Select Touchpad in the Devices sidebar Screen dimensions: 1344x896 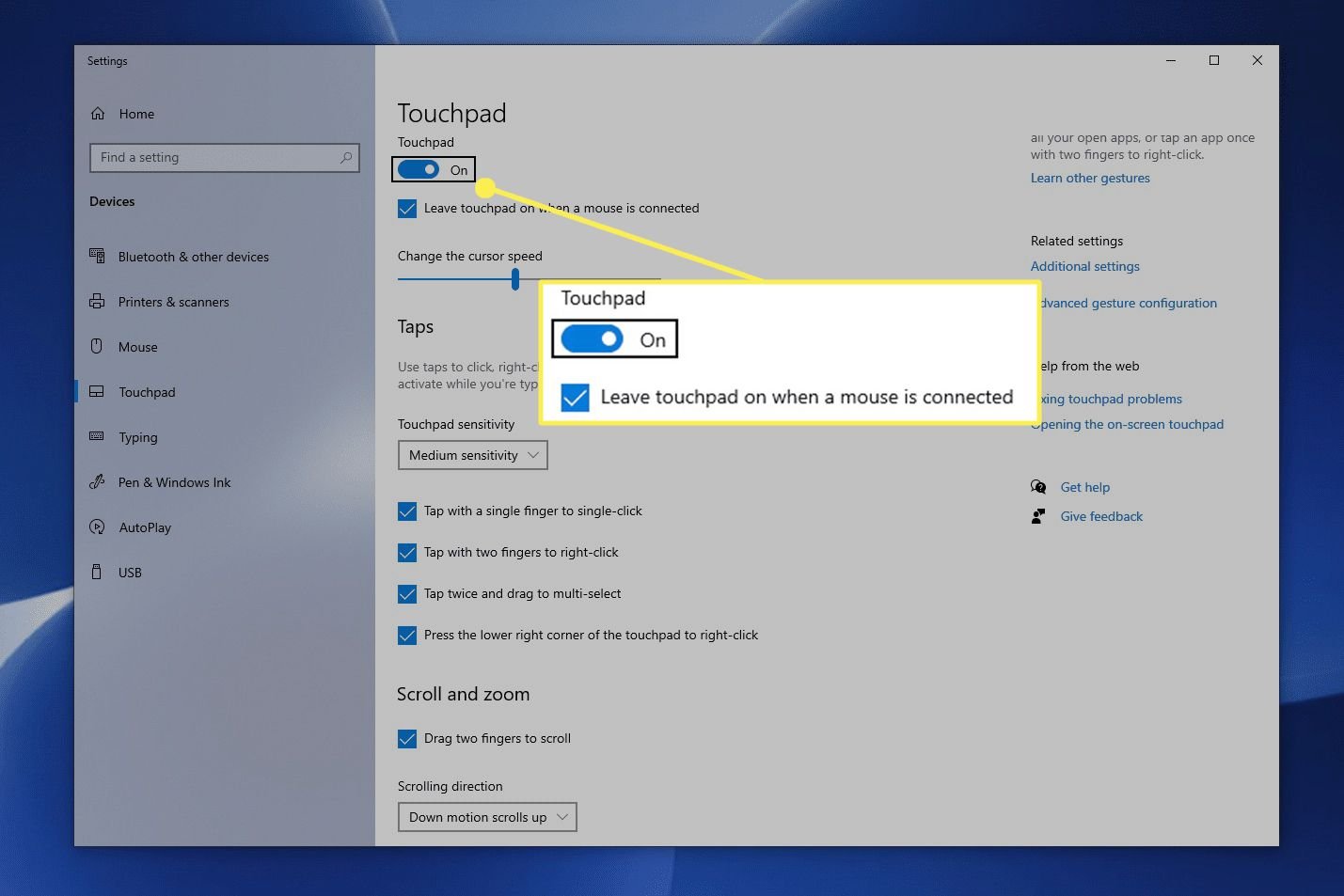tap(147, 392)
